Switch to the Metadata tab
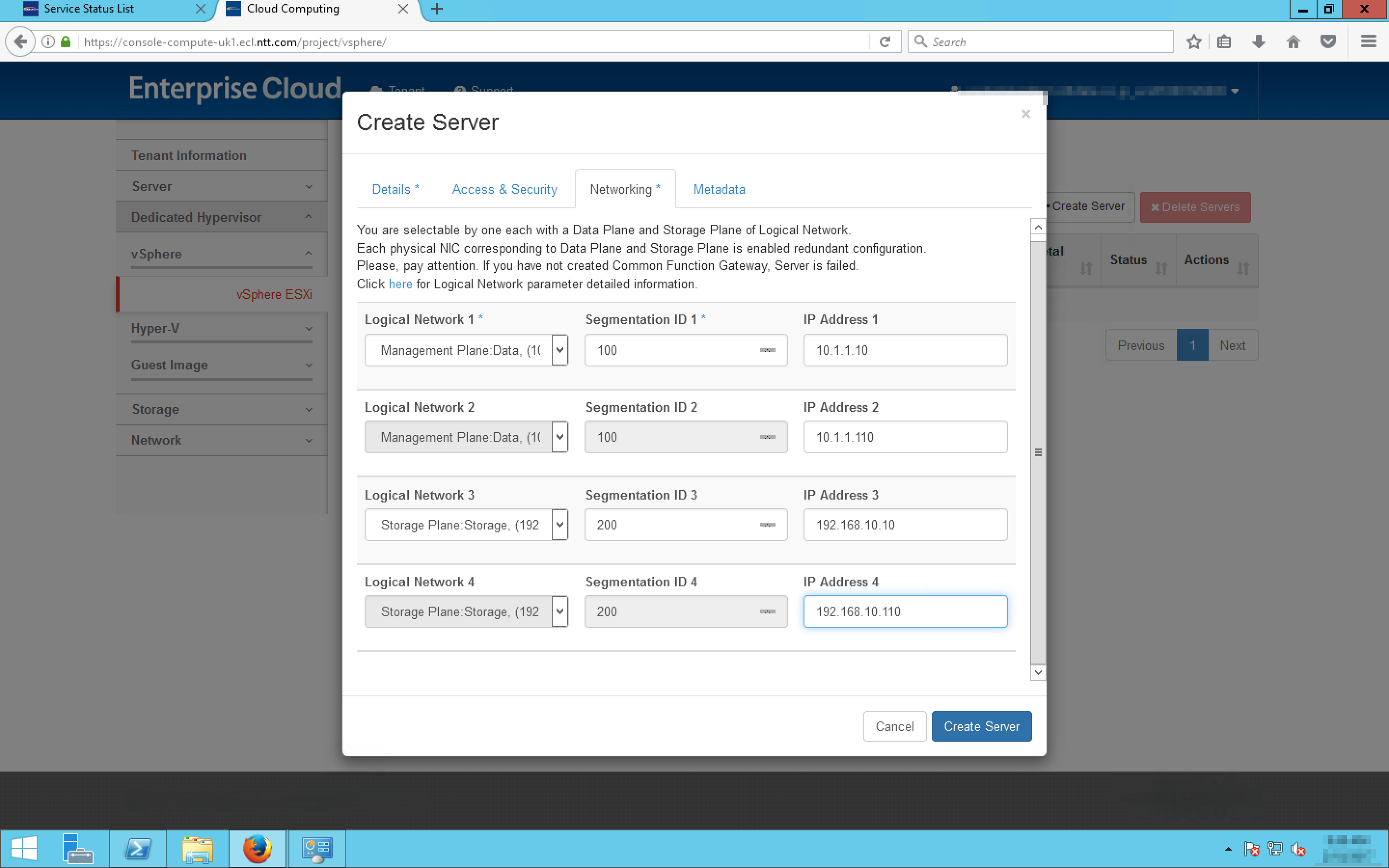The image size is (1389, 868). tap(719, 190)
